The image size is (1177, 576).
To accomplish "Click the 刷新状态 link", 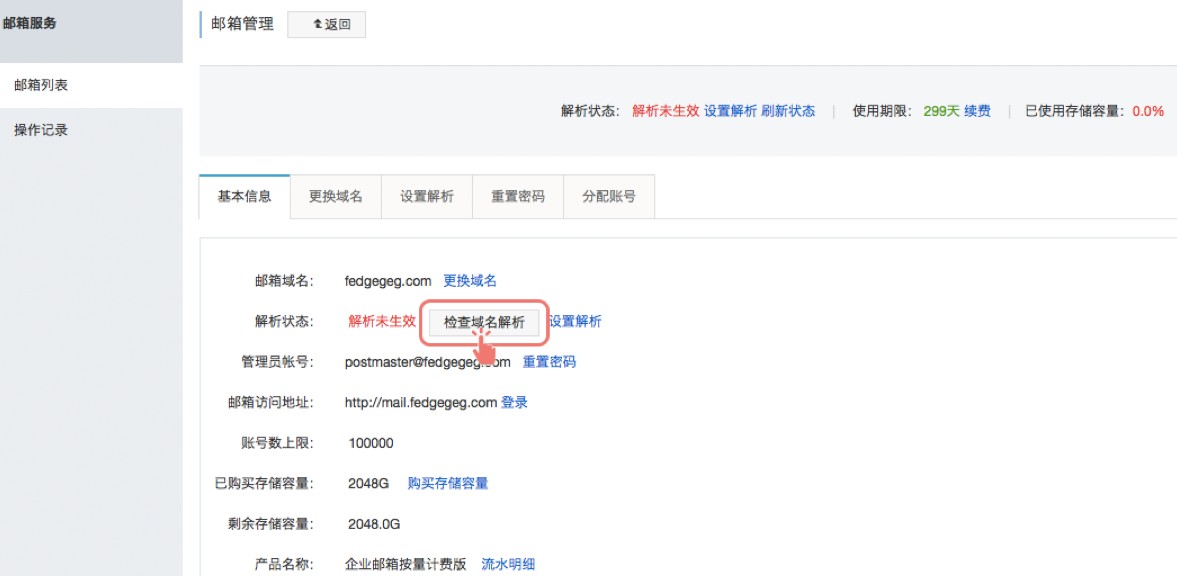I will [788, 112].
